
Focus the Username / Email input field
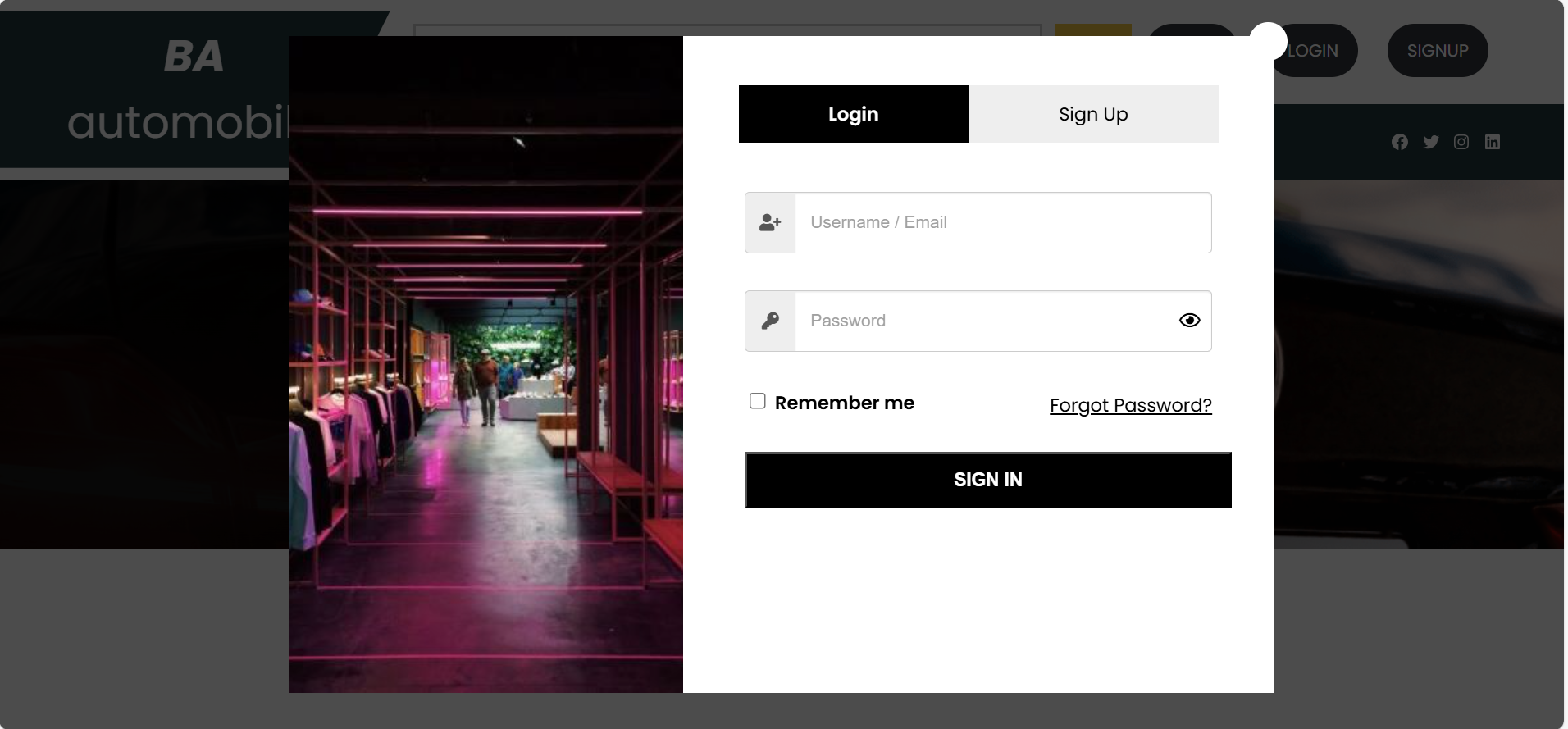(x=1002, y=222)
